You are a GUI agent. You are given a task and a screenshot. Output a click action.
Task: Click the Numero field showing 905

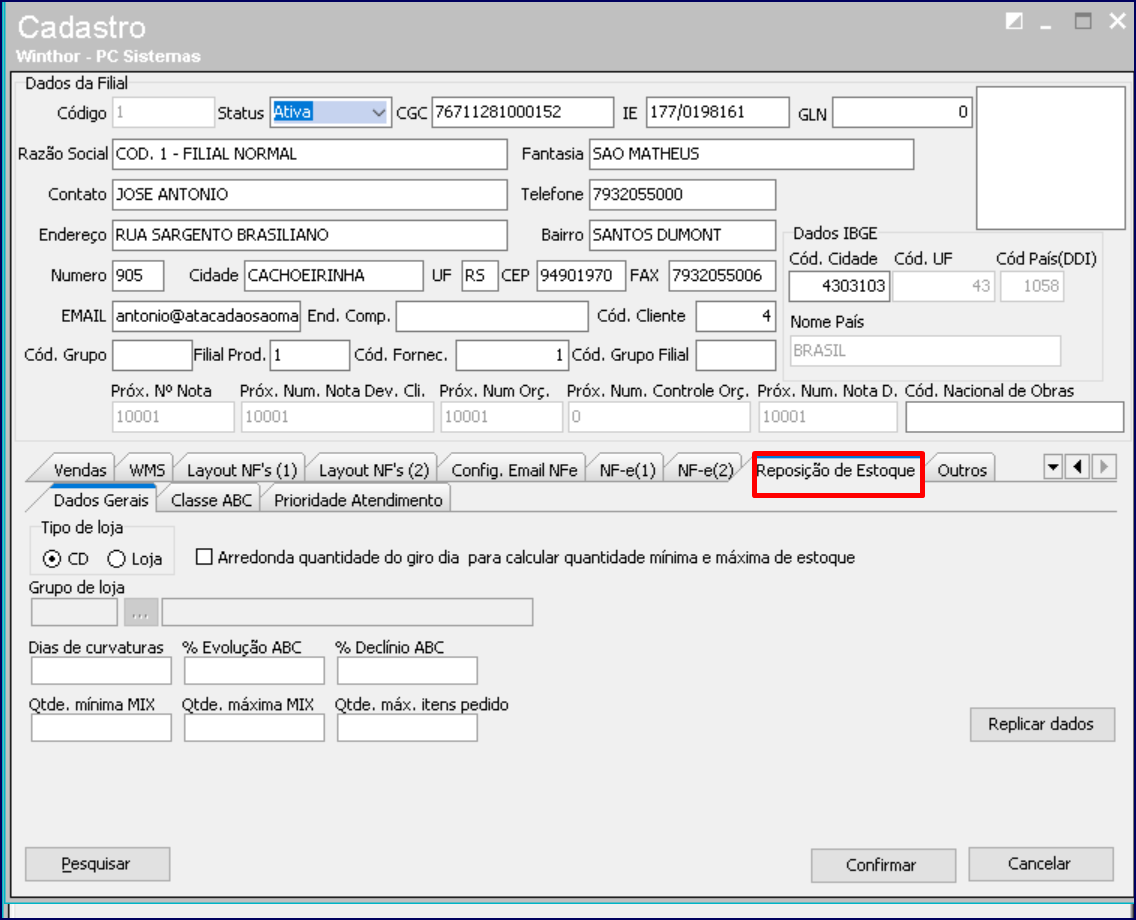tap(138, 276)
